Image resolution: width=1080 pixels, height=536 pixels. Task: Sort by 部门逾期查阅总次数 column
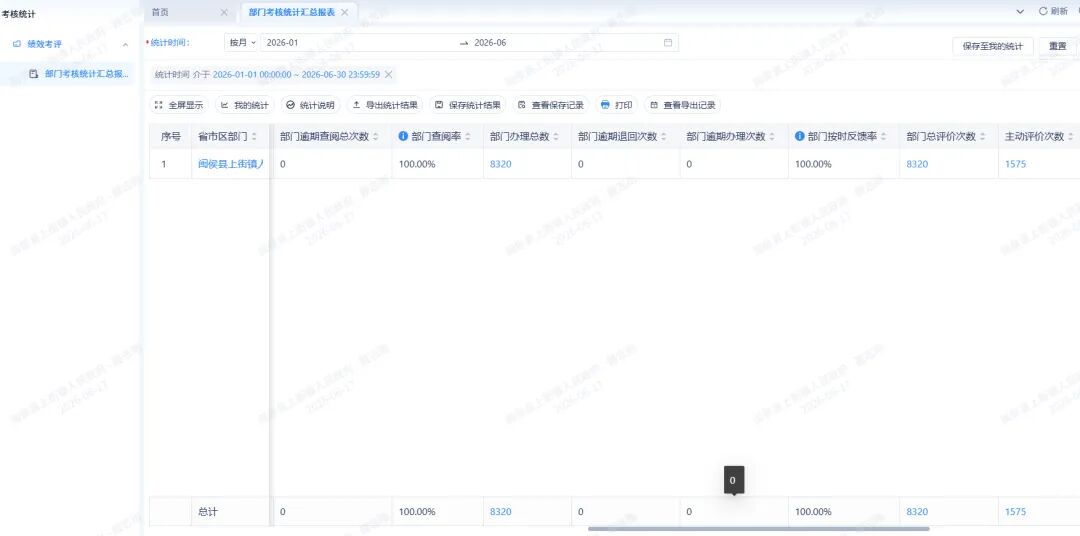(x=375, y=137)
